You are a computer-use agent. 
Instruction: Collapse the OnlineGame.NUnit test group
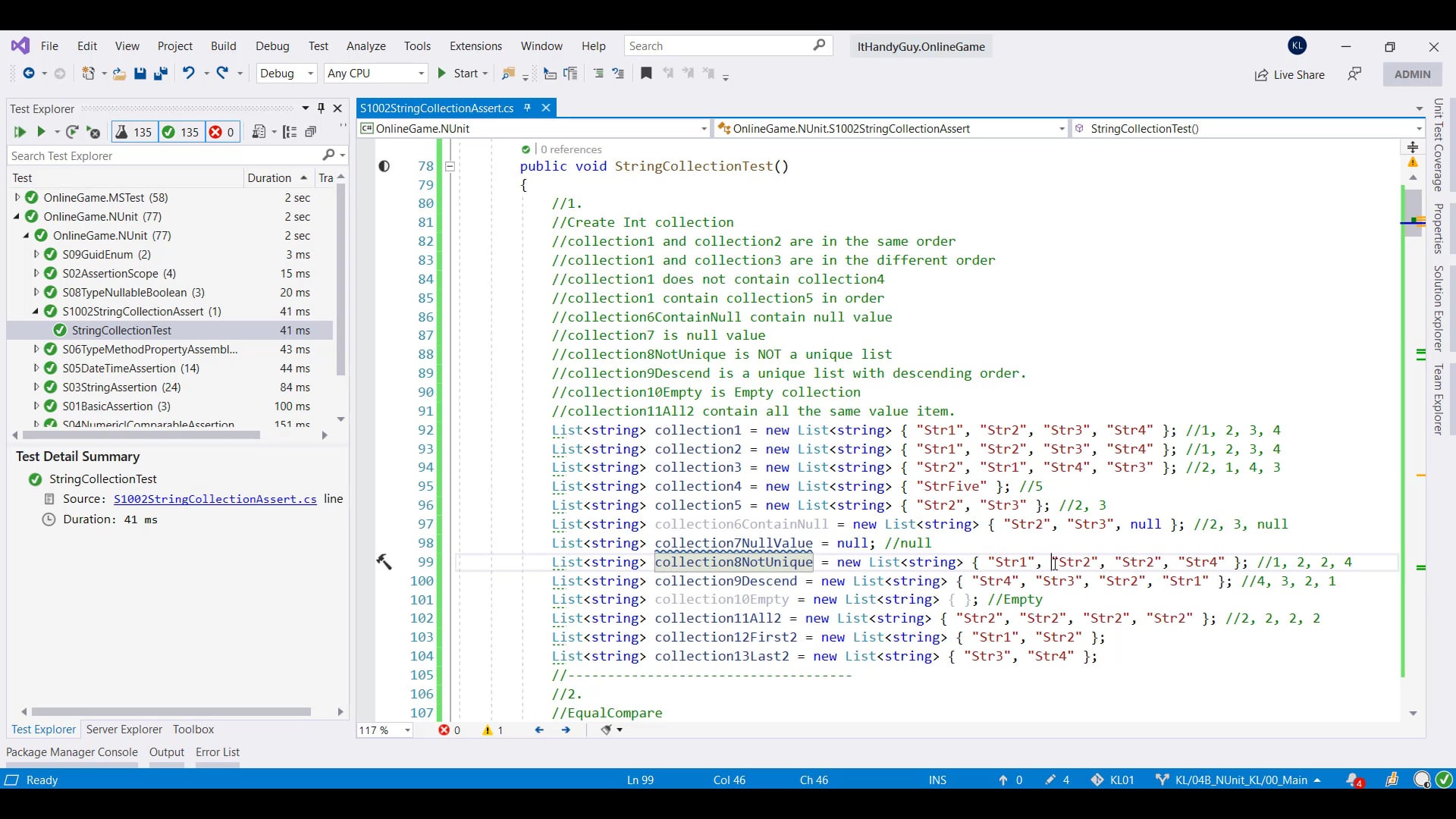[x=16, y=216]
